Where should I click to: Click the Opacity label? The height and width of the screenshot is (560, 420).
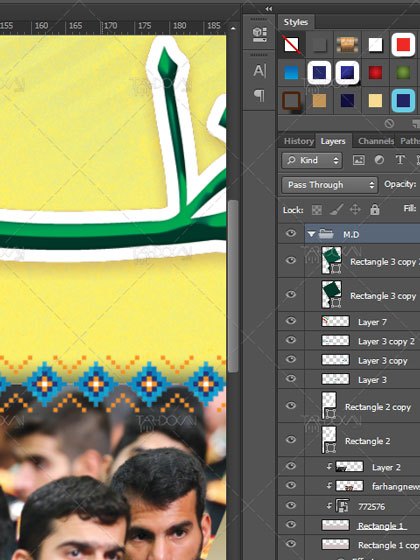coord(400,184)
